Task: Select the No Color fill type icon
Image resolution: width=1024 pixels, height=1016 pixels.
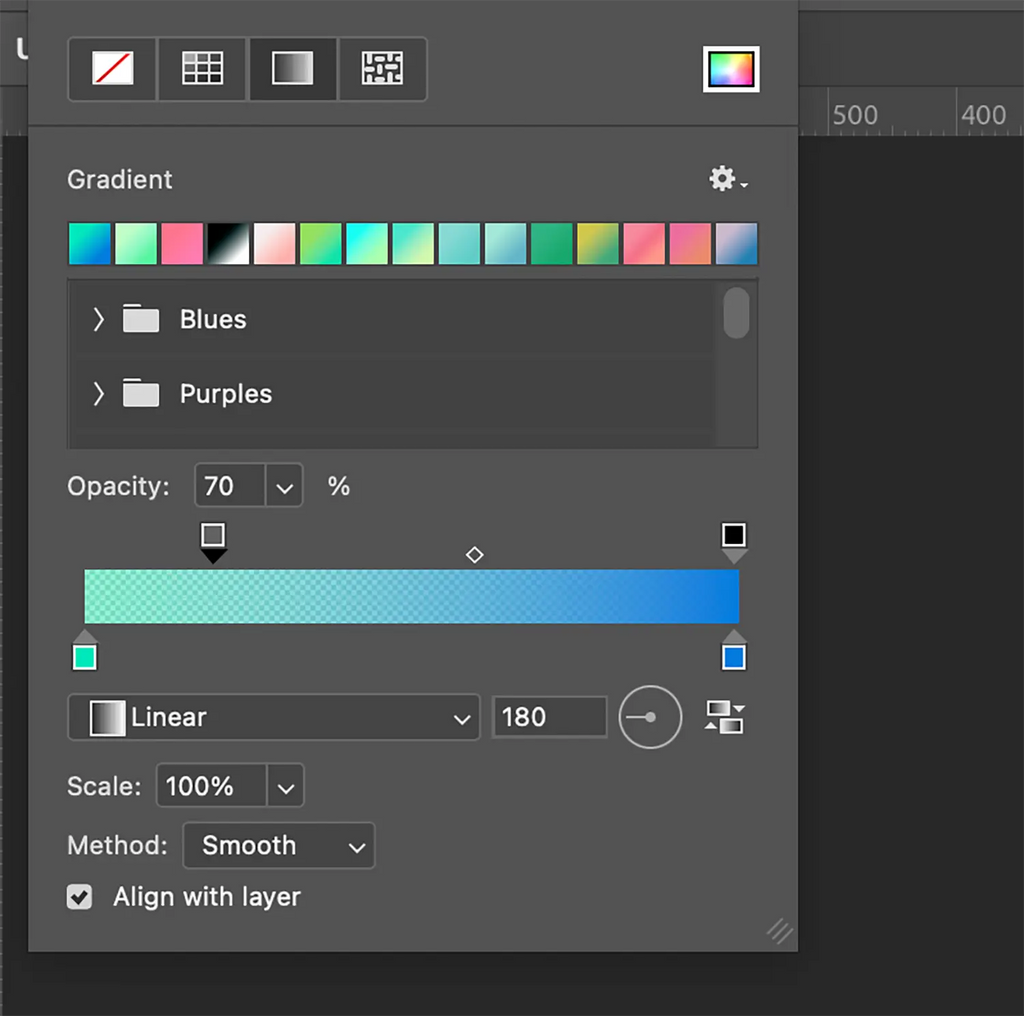Action: (x=112, y=69)
